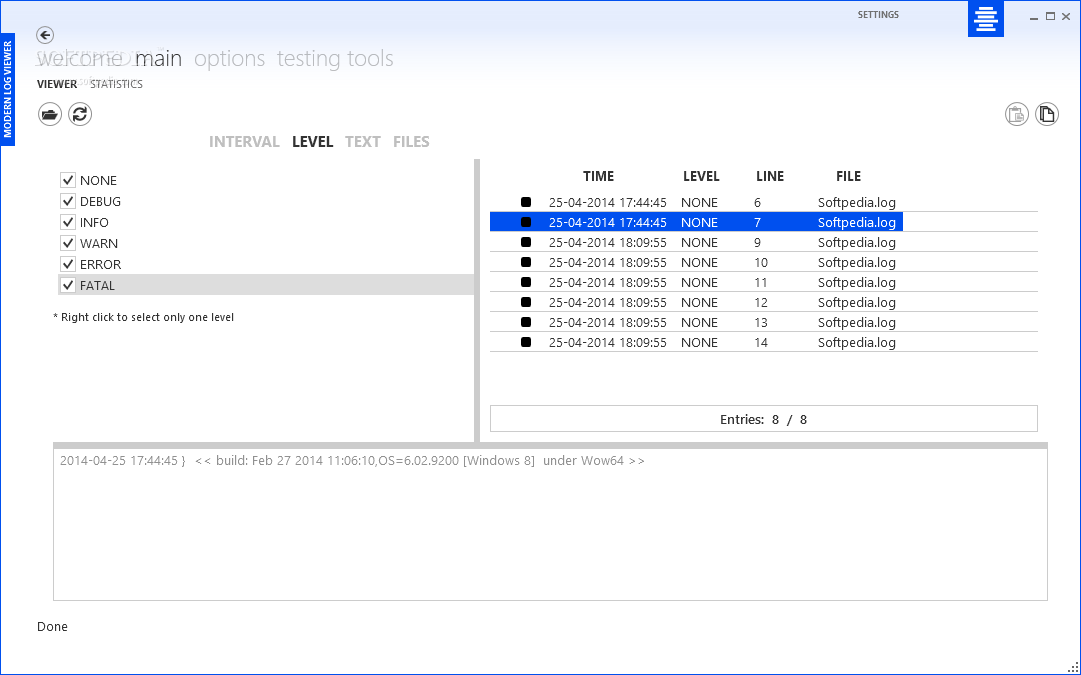
Task: Click the copy documents icon
Action: coord(1047,114)
